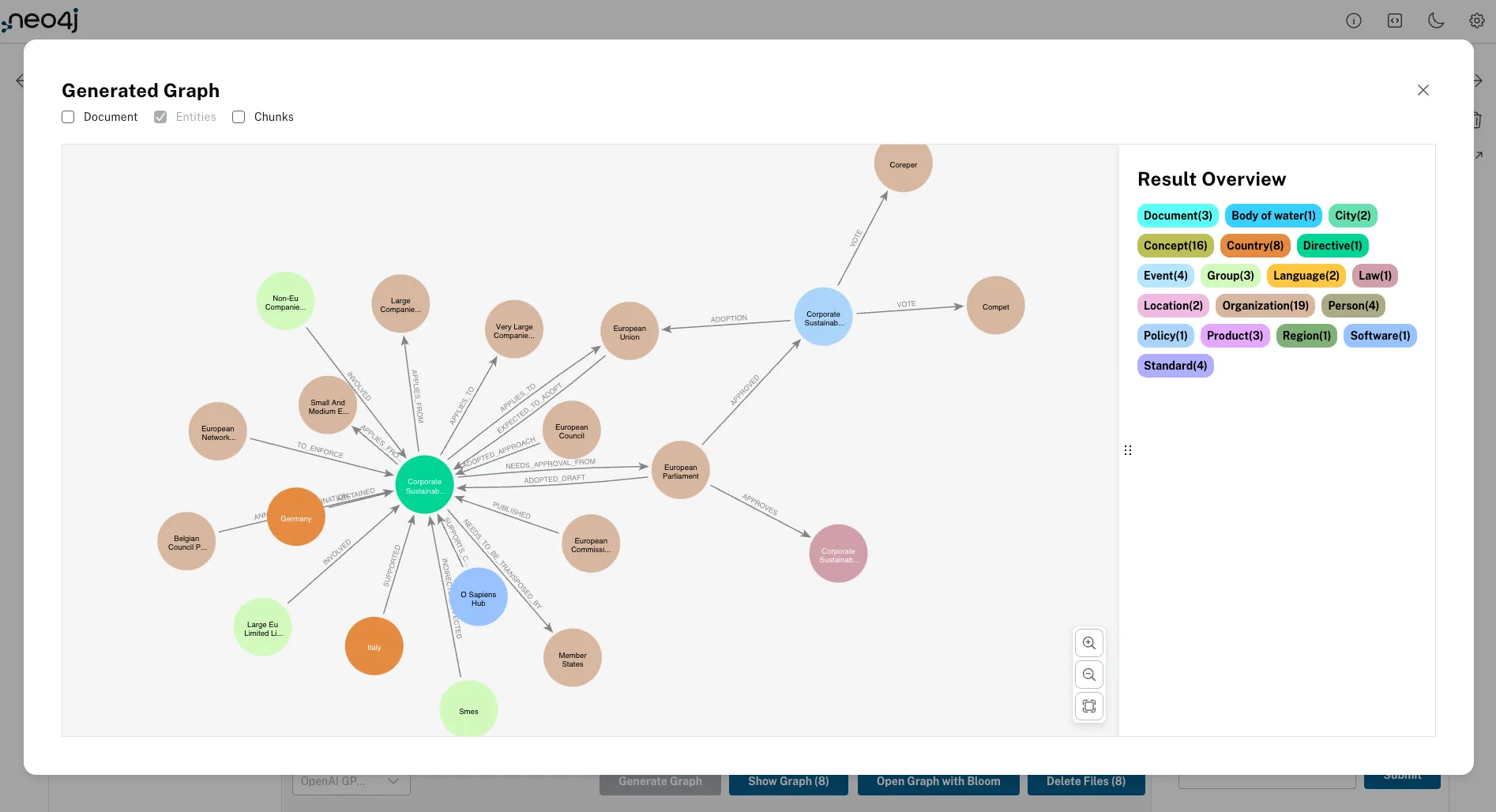Expand the OpenAI GPT model dropdown
The height and width of the screenshot is (812, 1496).
coord(351,781)
